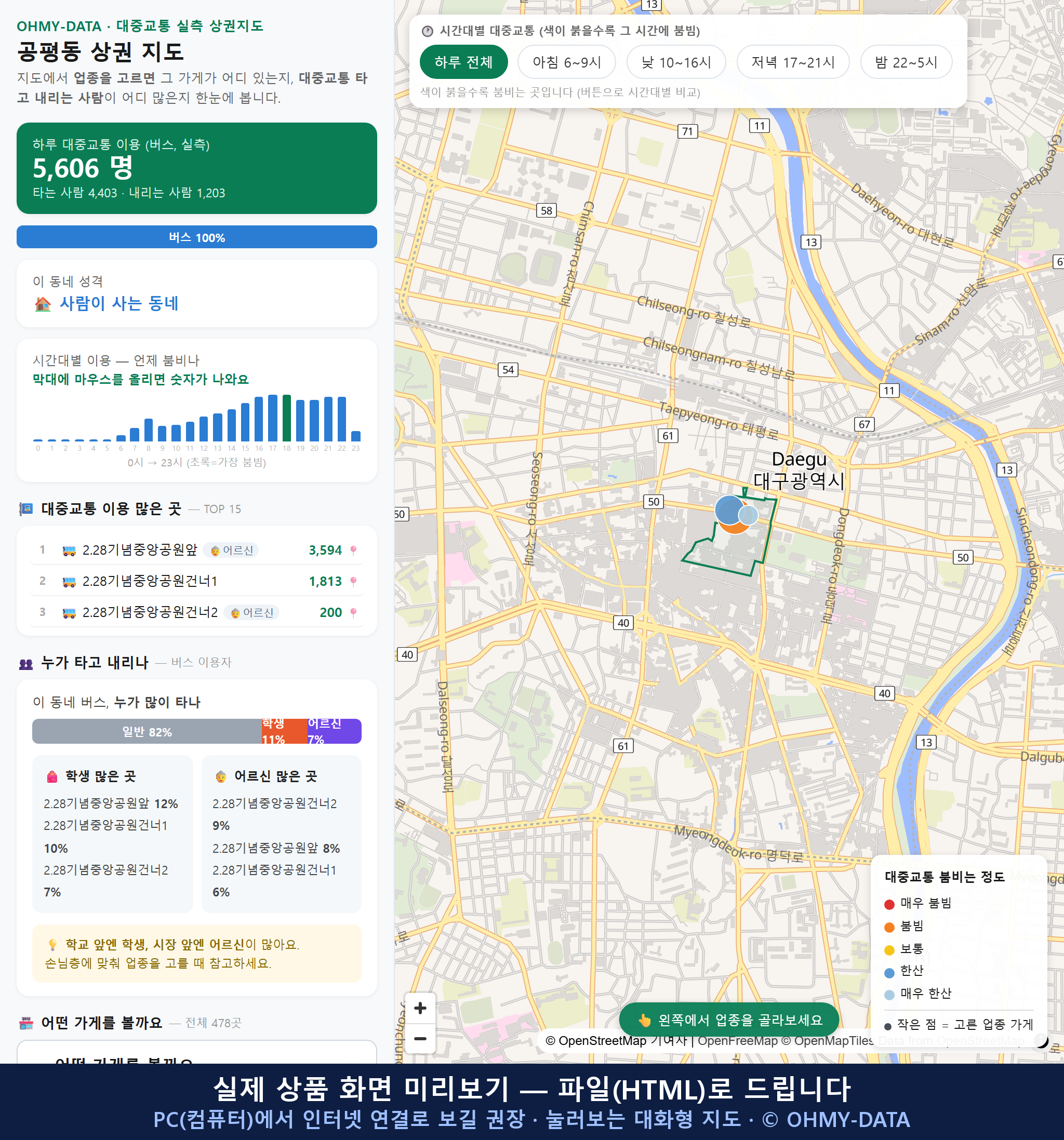Click the bus icon in the 2.28기념중앙공원앞 row

[x=69, y=551]
